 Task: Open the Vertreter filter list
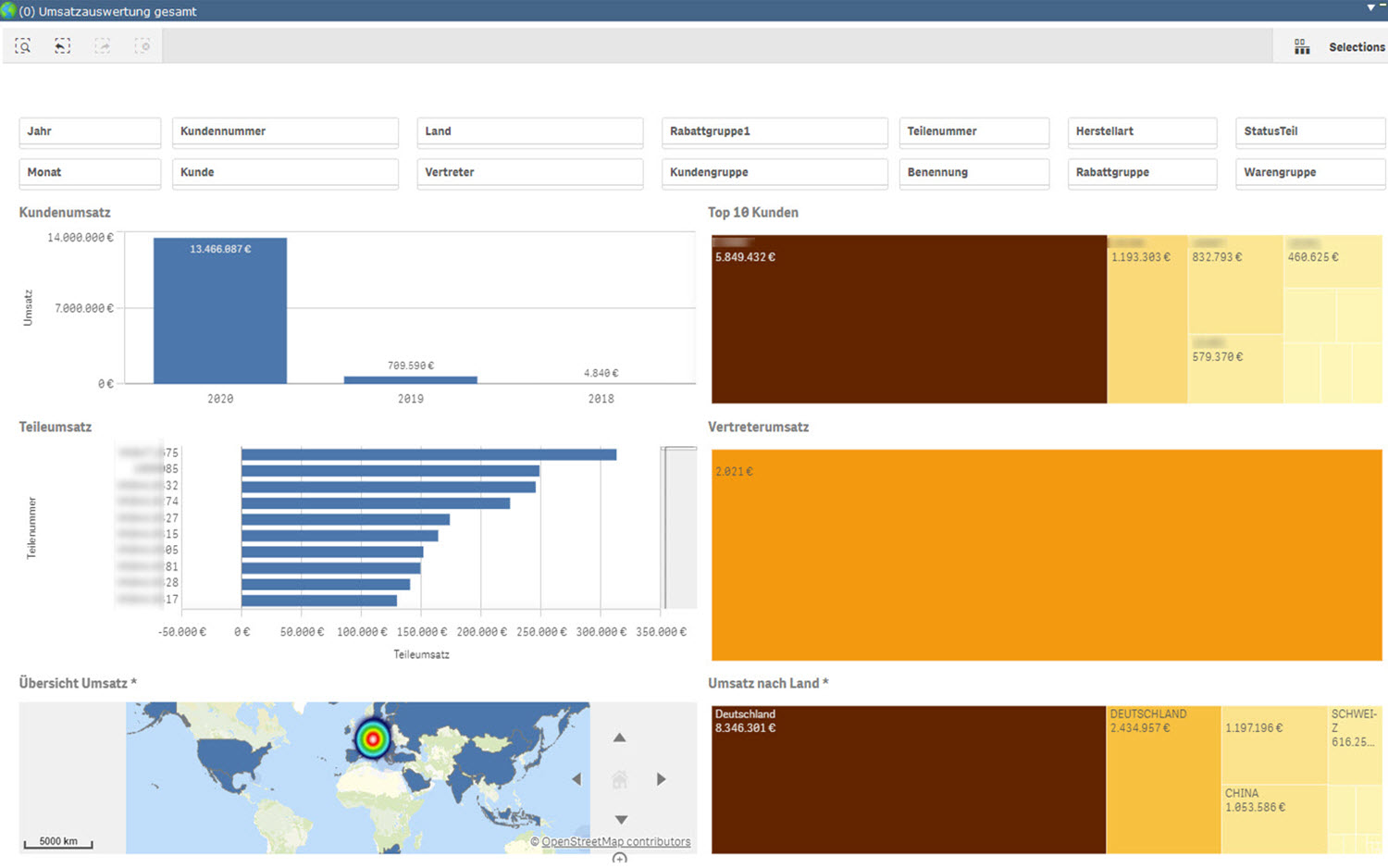point(529,172)
